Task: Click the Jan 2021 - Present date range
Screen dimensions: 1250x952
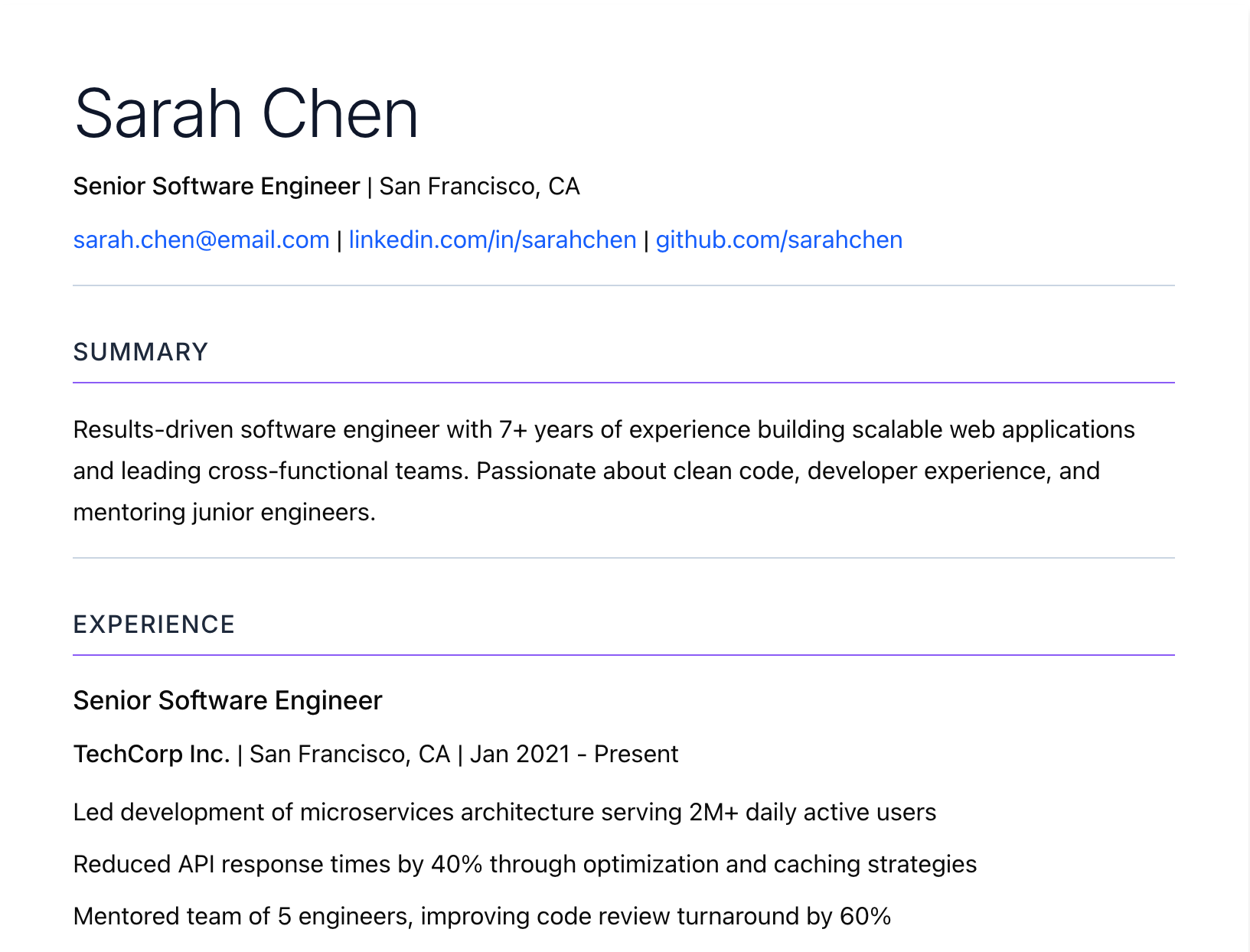Action: [x=573, y=755]
